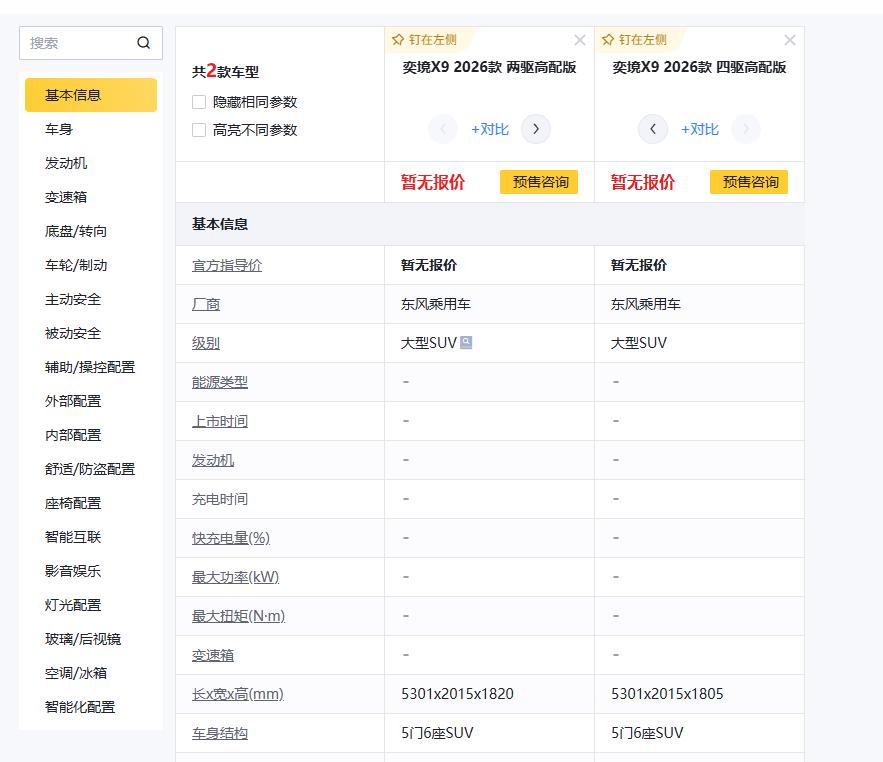Screen dimensions: 883x762
Task: Open 内部配置 section
Action: point(73,435)
